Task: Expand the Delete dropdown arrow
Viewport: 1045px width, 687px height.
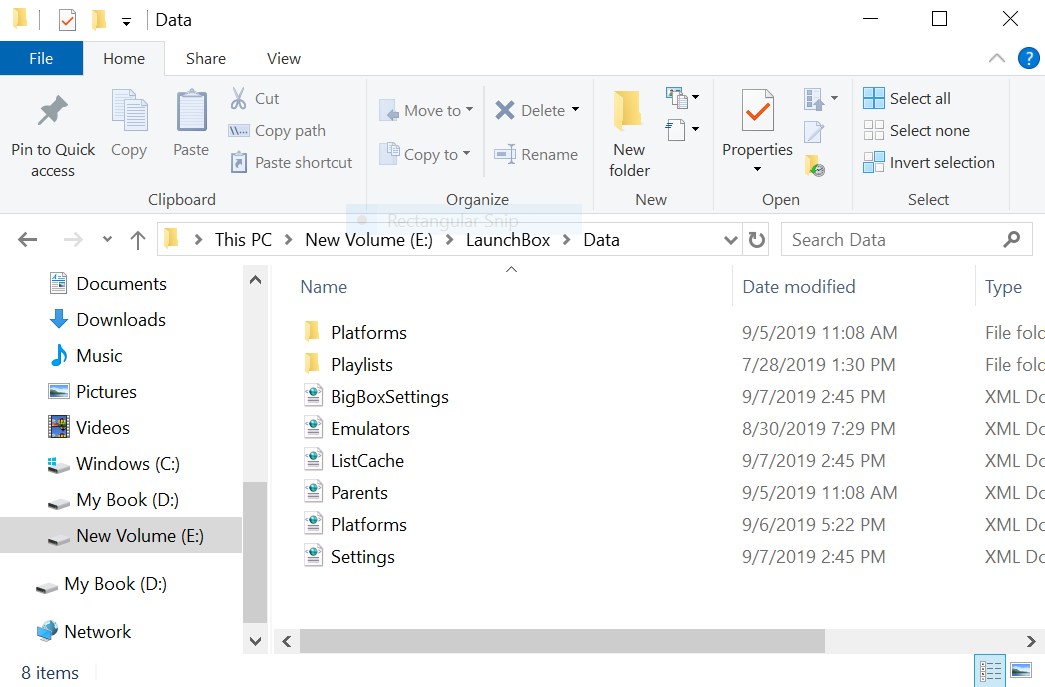Action: pyautogui.click(x=575, y=109)
